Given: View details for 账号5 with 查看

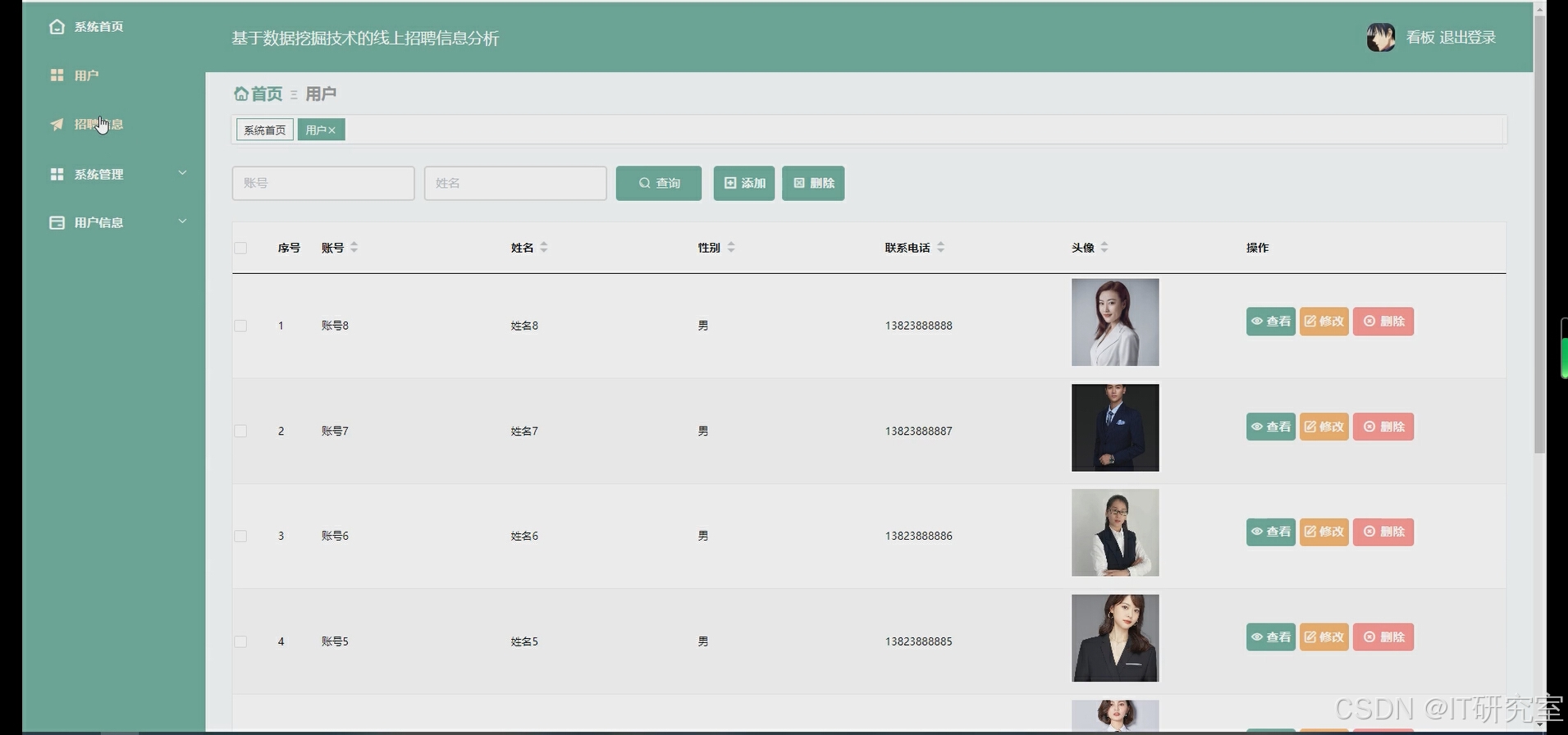Looking at the screenshot, I should (1271, 637).
